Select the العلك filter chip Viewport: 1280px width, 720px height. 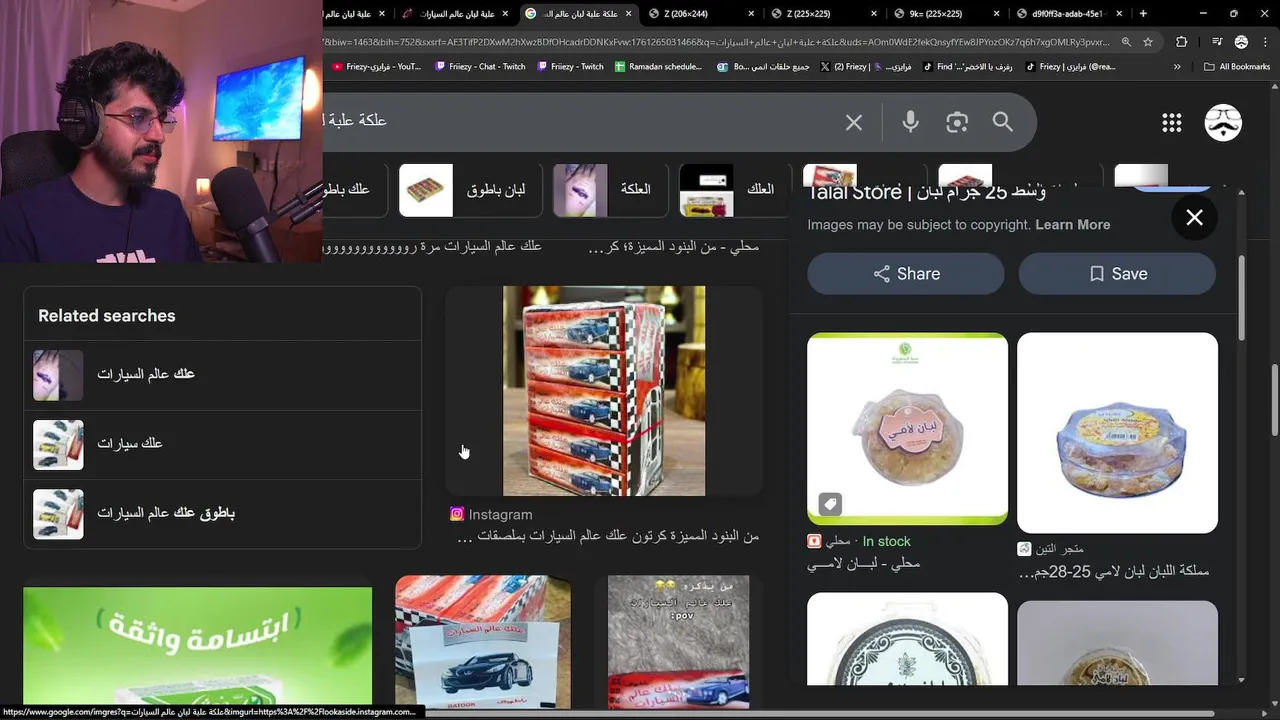coord(734,190)
